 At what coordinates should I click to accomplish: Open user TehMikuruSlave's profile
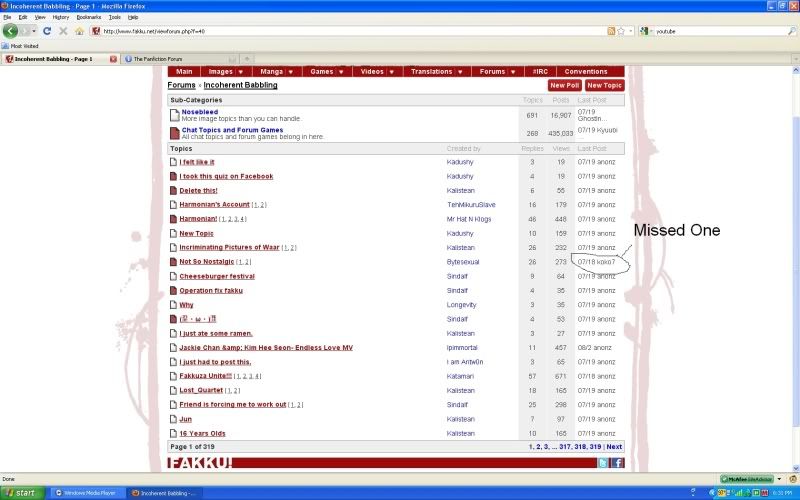coord(471,205)
